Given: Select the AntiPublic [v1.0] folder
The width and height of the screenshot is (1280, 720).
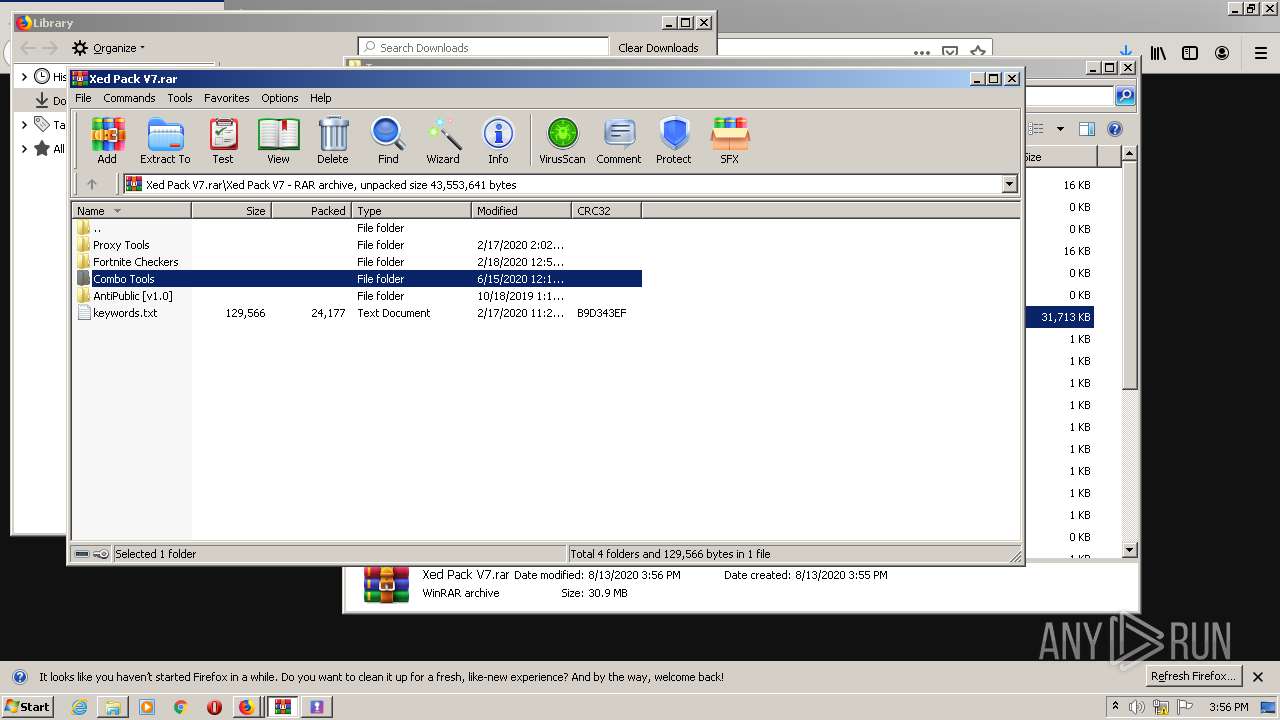Looking at the screenshot, I should [132, 296].
